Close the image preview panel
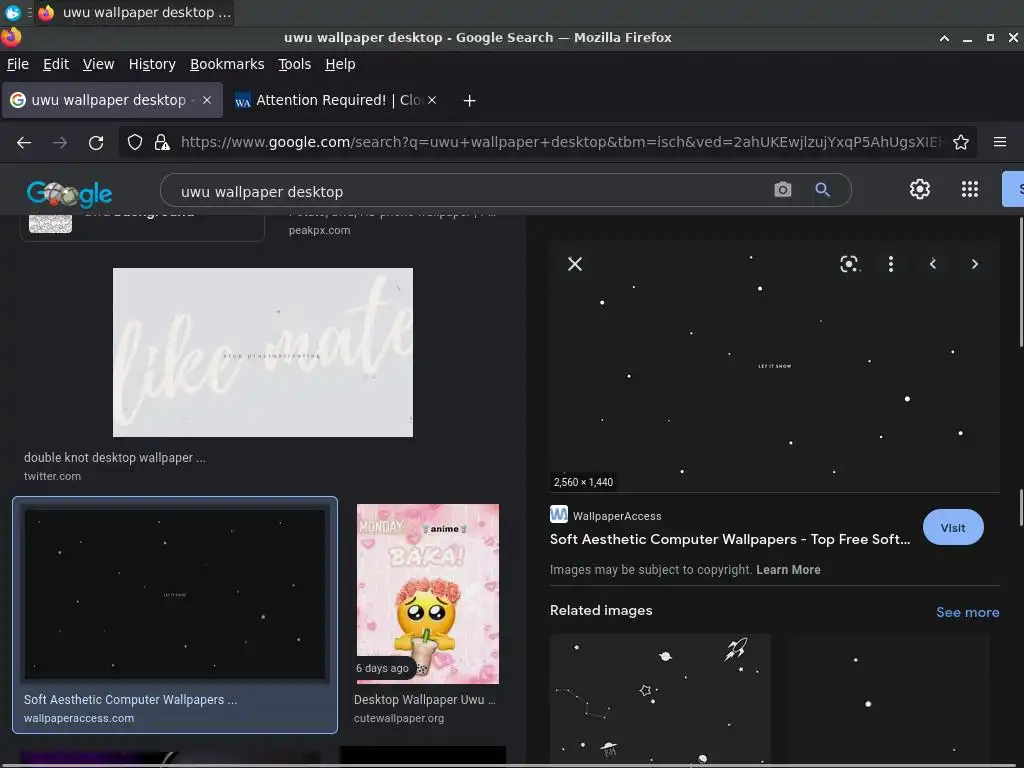1024x768 pixels. point(575,264)
